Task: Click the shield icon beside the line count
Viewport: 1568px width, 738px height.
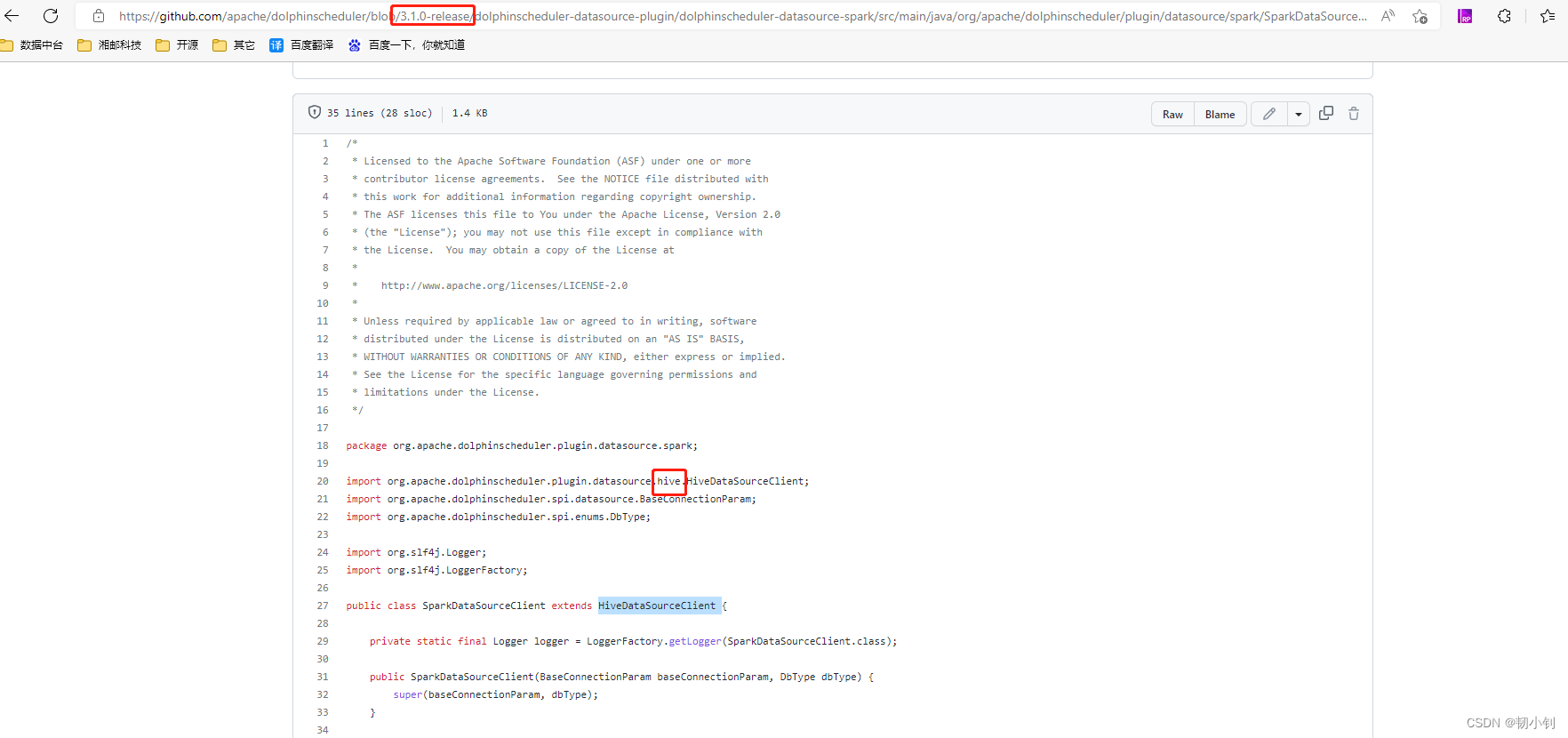Action: [314, 112]
